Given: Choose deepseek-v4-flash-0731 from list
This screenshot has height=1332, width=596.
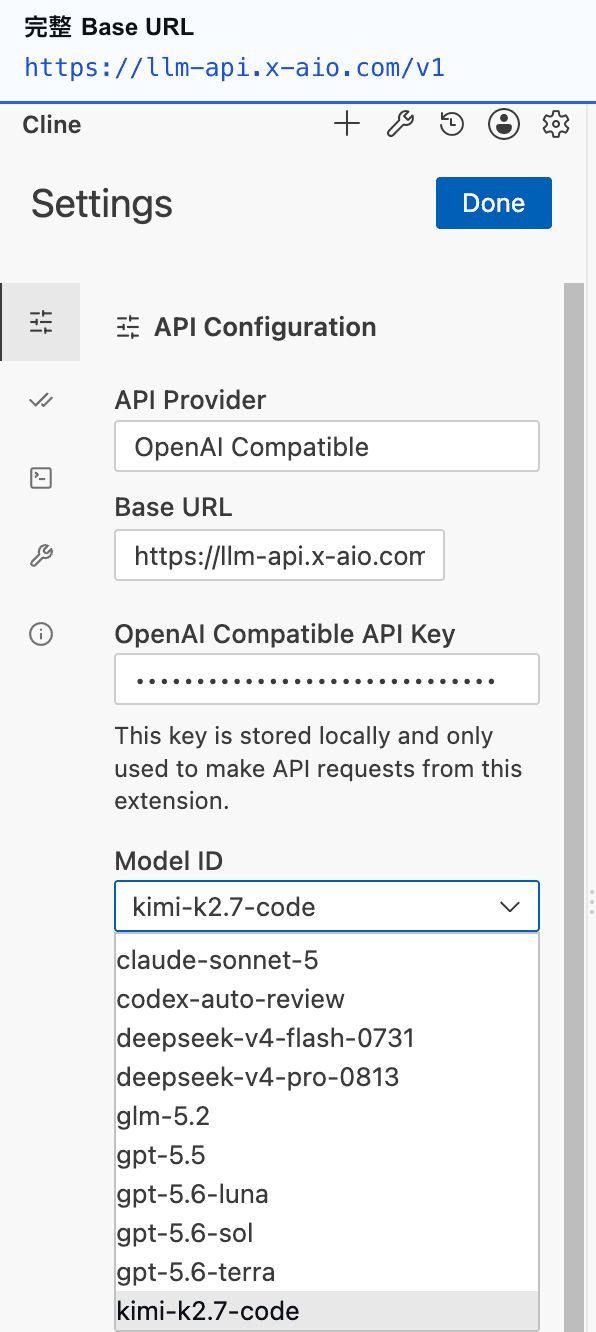Looking at the screenshot, I should (327, 1038).
